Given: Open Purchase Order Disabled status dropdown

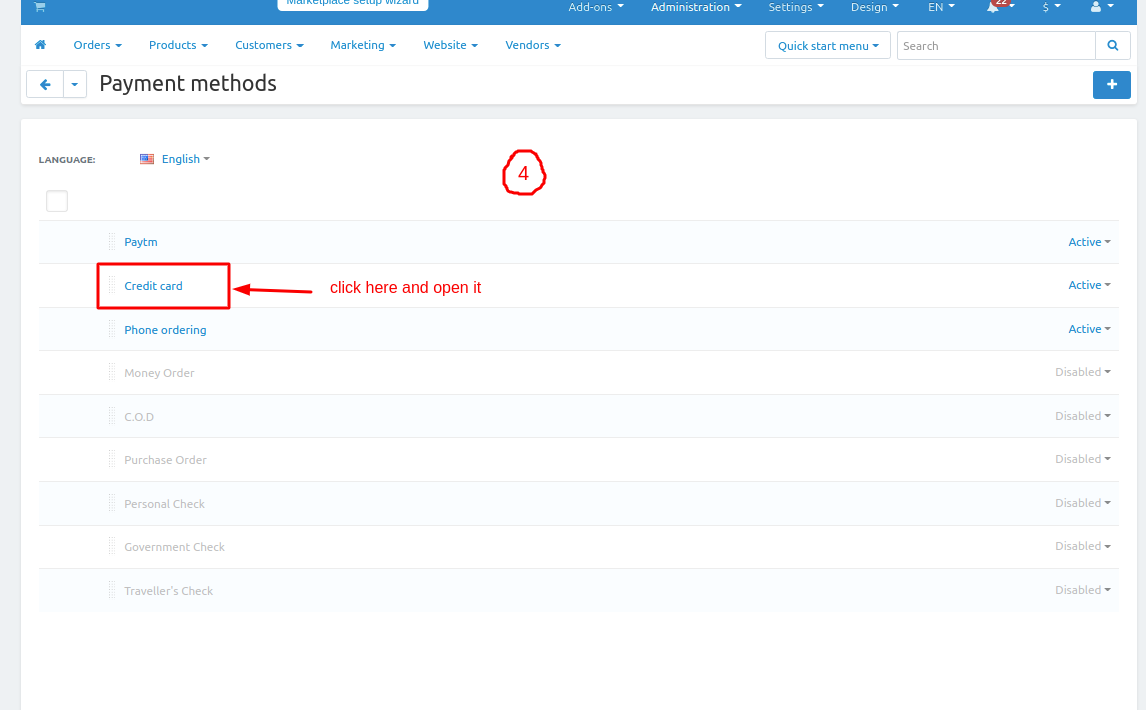Looking at the screenshot, I should (x=1082, y=459).
